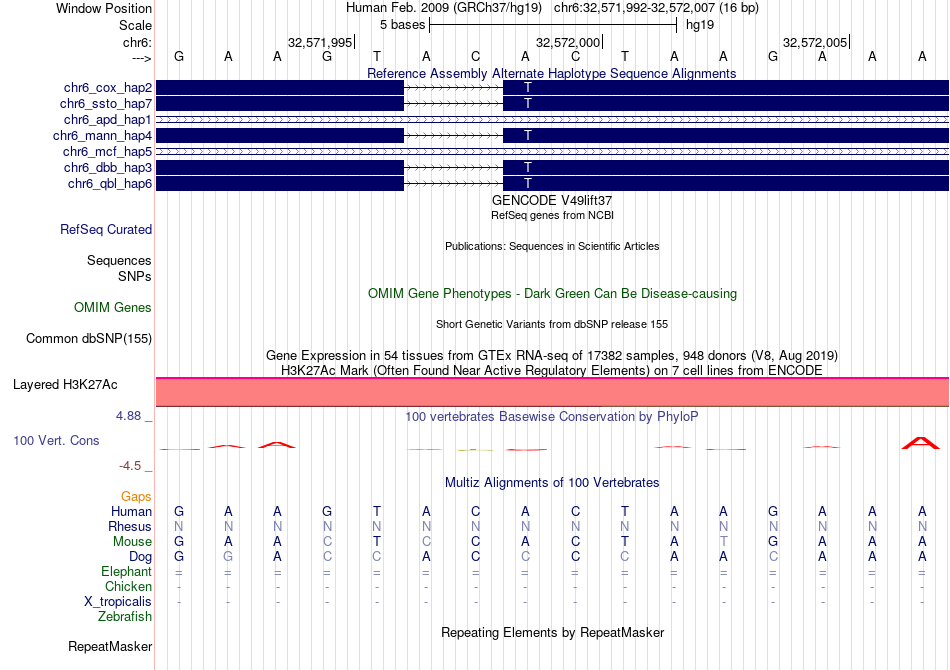The height and width of the screenshot is (670, 950).
Task: Click the RepeatMasker track label
Action: [x=110, y=646]
